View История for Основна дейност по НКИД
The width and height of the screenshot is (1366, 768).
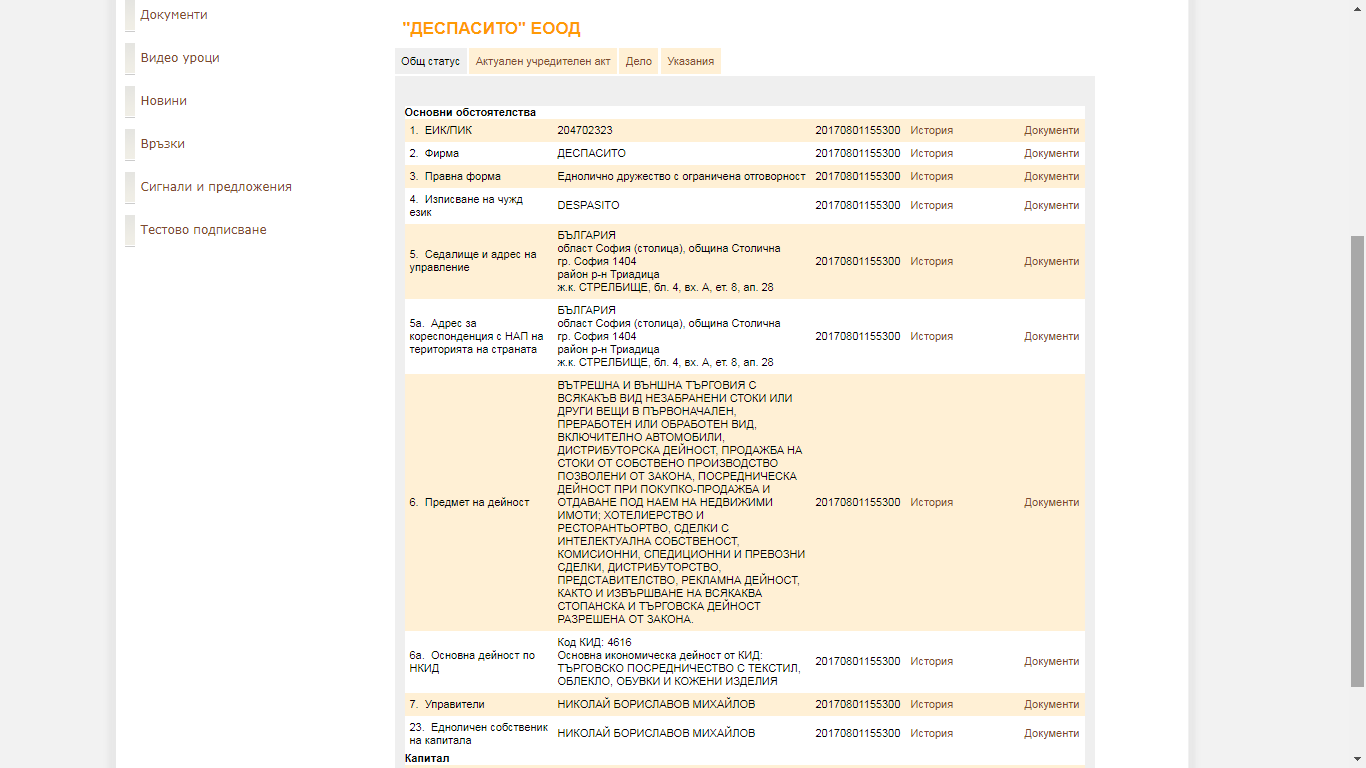tap(931, 661)
